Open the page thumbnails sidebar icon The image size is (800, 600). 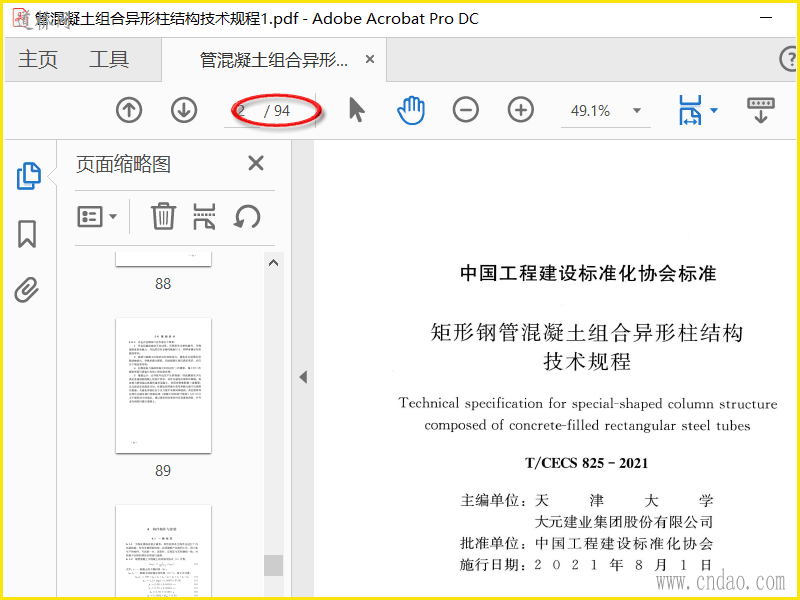pos(29,177)
